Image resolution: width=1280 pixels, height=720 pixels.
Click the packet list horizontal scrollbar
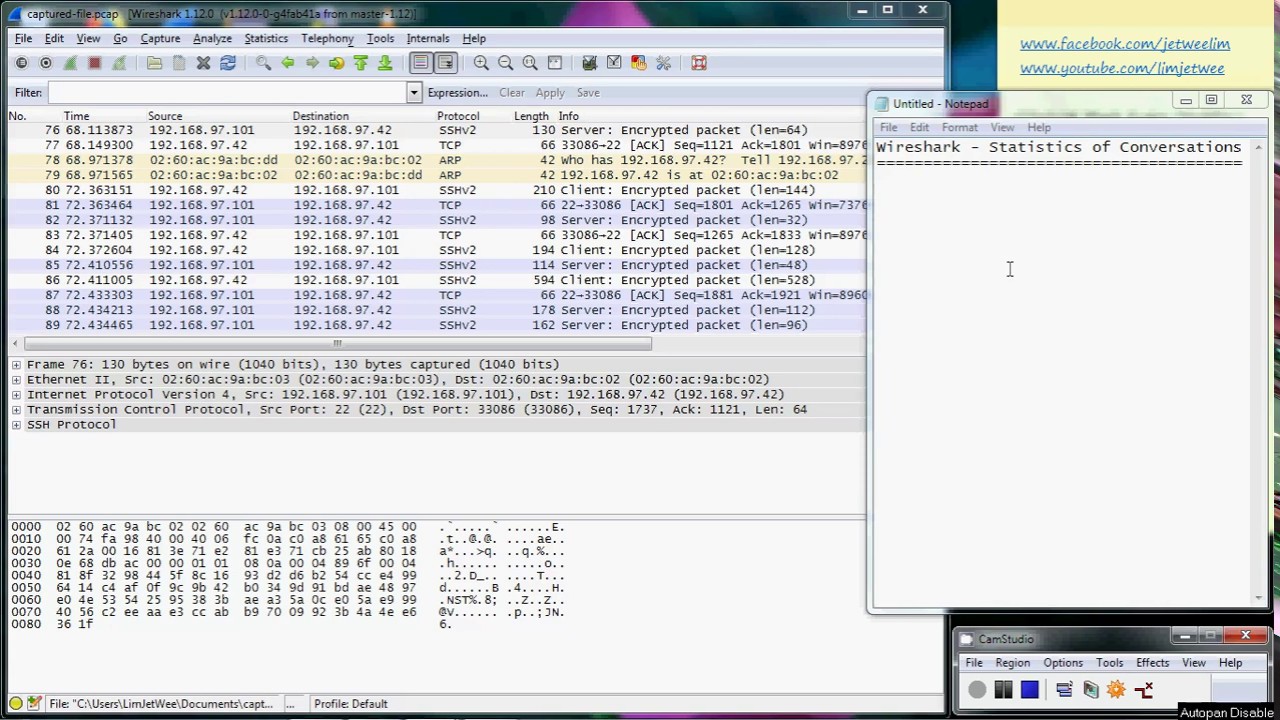coord(337,345)
